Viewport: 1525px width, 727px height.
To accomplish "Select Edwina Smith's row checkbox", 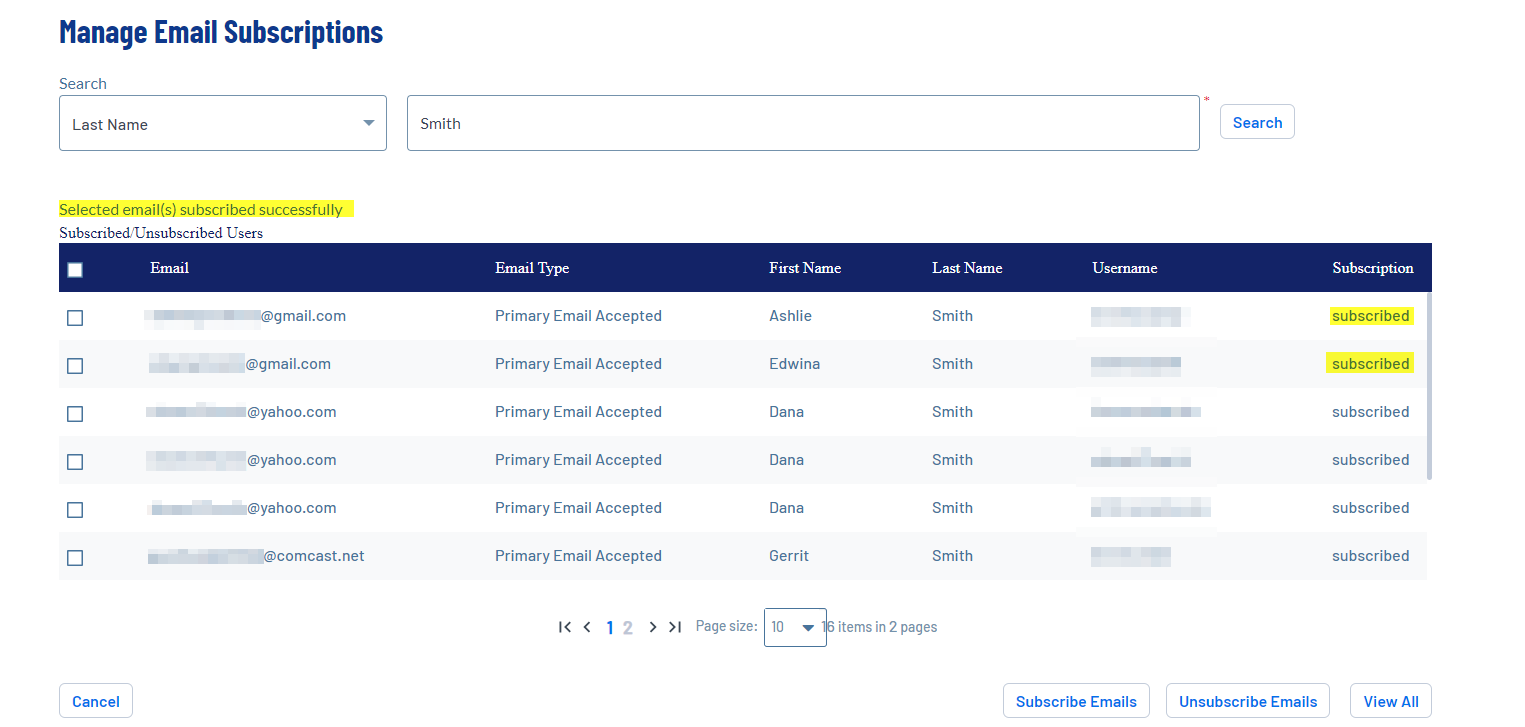I will coord(75,365).
